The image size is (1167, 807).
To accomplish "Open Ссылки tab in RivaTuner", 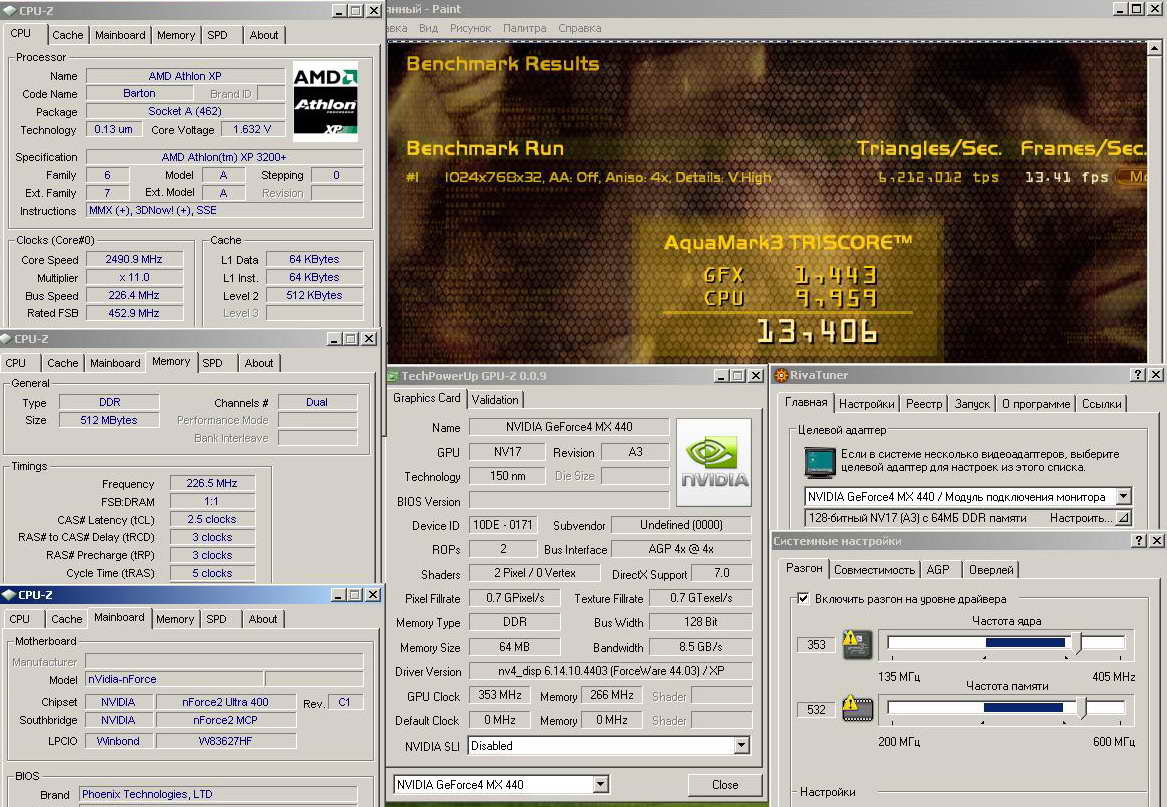I will point(1102,404).
